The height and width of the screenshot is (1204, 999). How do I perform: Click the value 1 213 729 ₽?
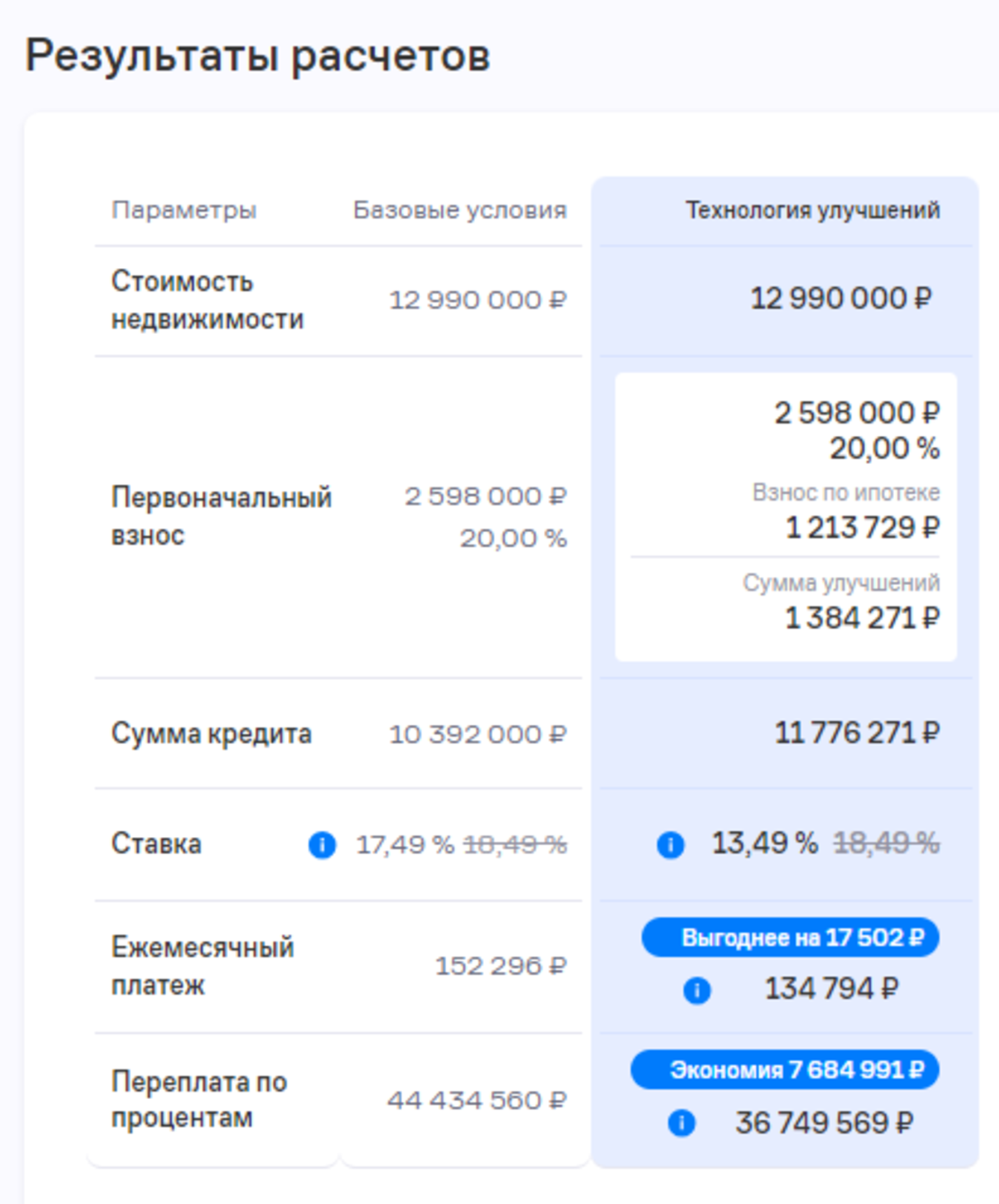[863, 528]
